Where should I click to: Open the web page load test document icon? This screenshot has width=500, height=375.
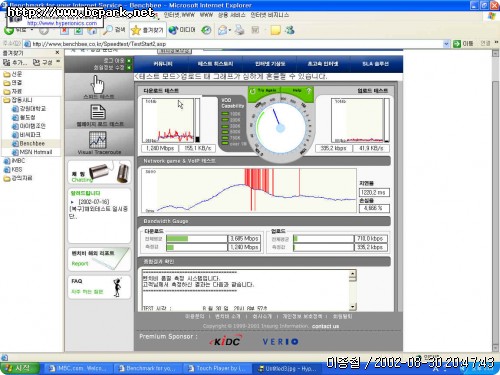(98, 112)
